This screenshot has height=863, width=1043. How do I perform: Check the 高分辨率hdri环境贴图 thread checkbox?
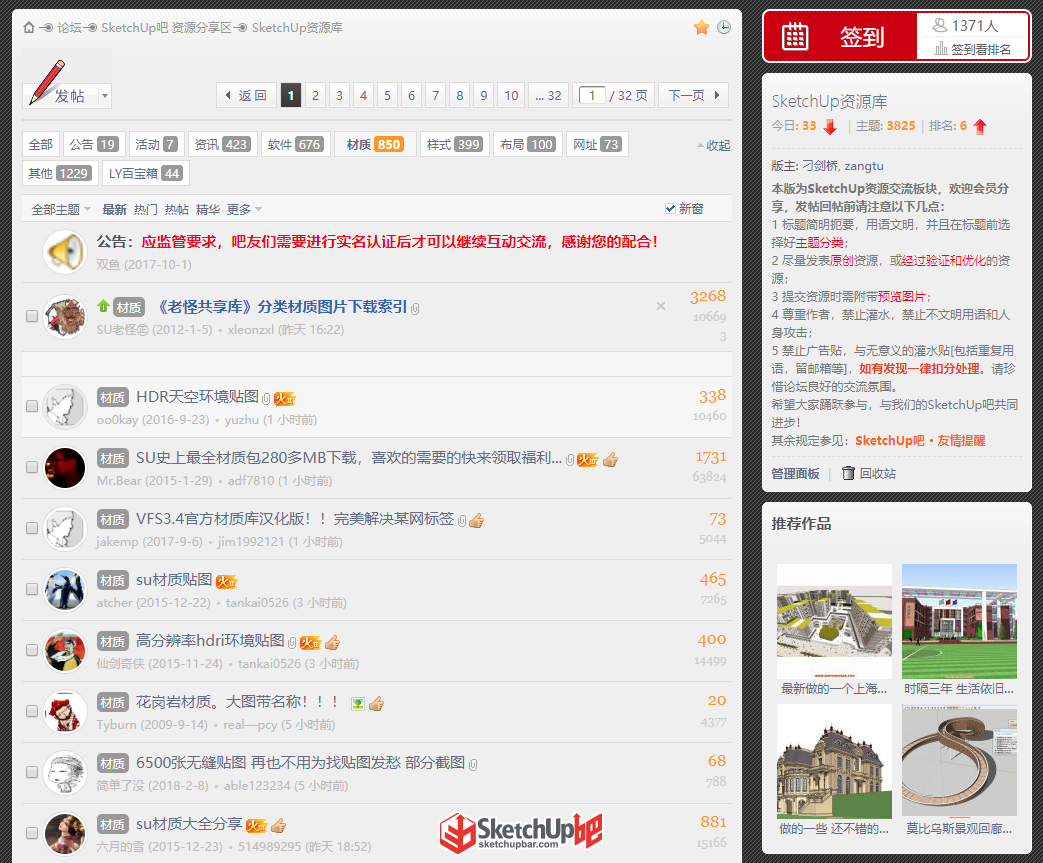pos(32,650)
